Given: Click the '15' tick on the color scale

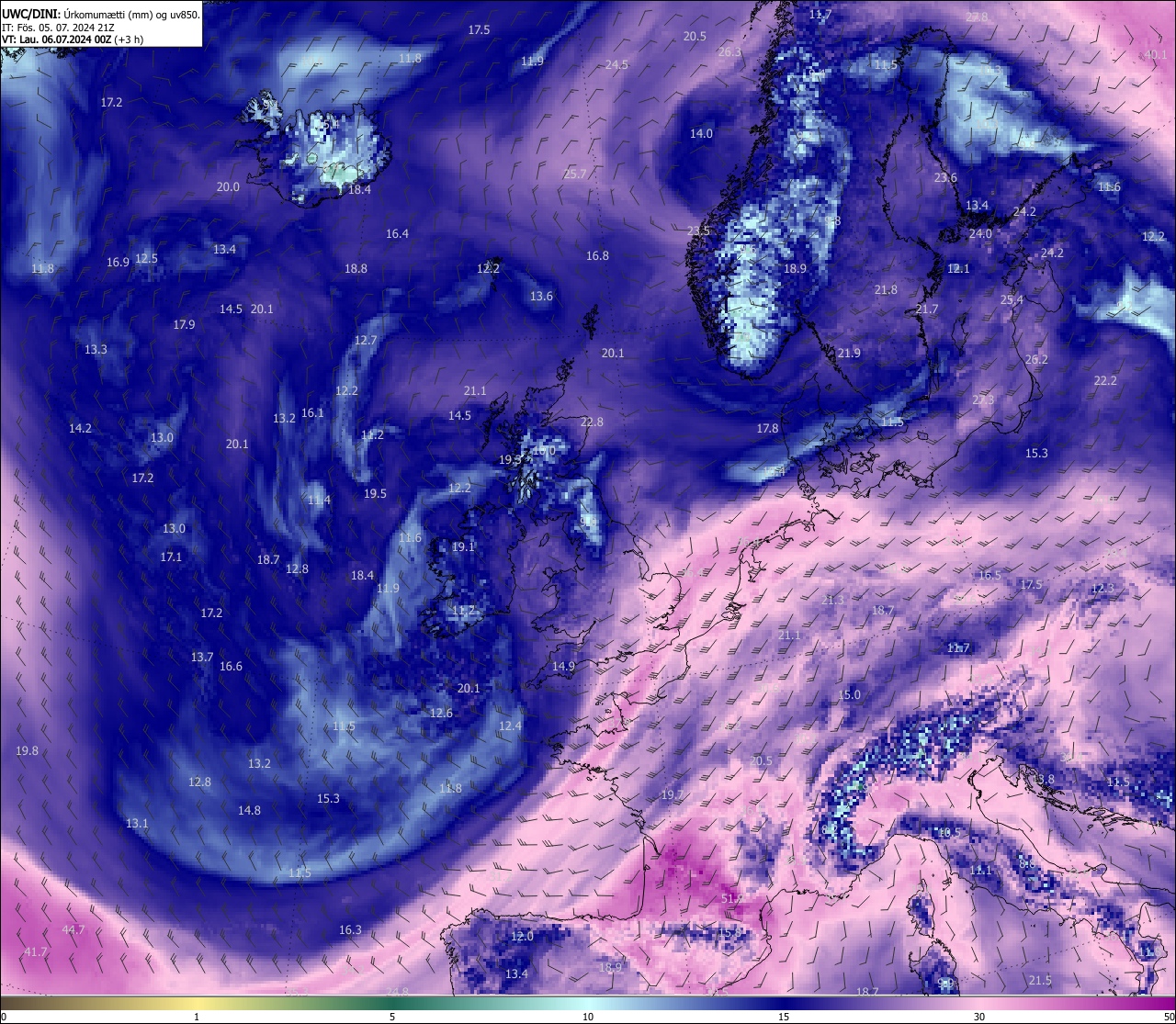Looking at the screenshot, I should point(784,1017).
